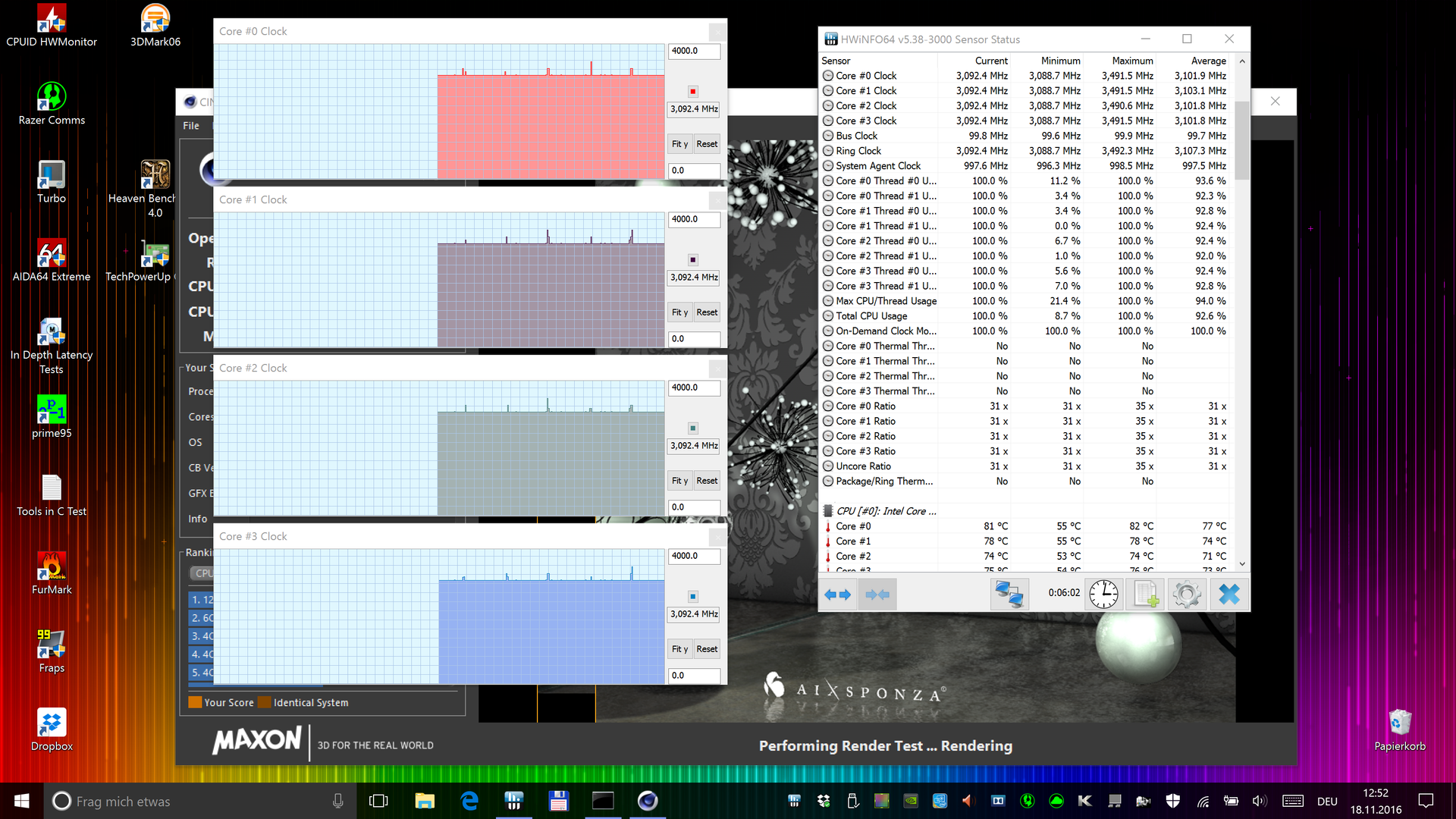Select Uncore Ratio sensor row
Viewport: 1456px width, 819px height.
click(1027, 466)
